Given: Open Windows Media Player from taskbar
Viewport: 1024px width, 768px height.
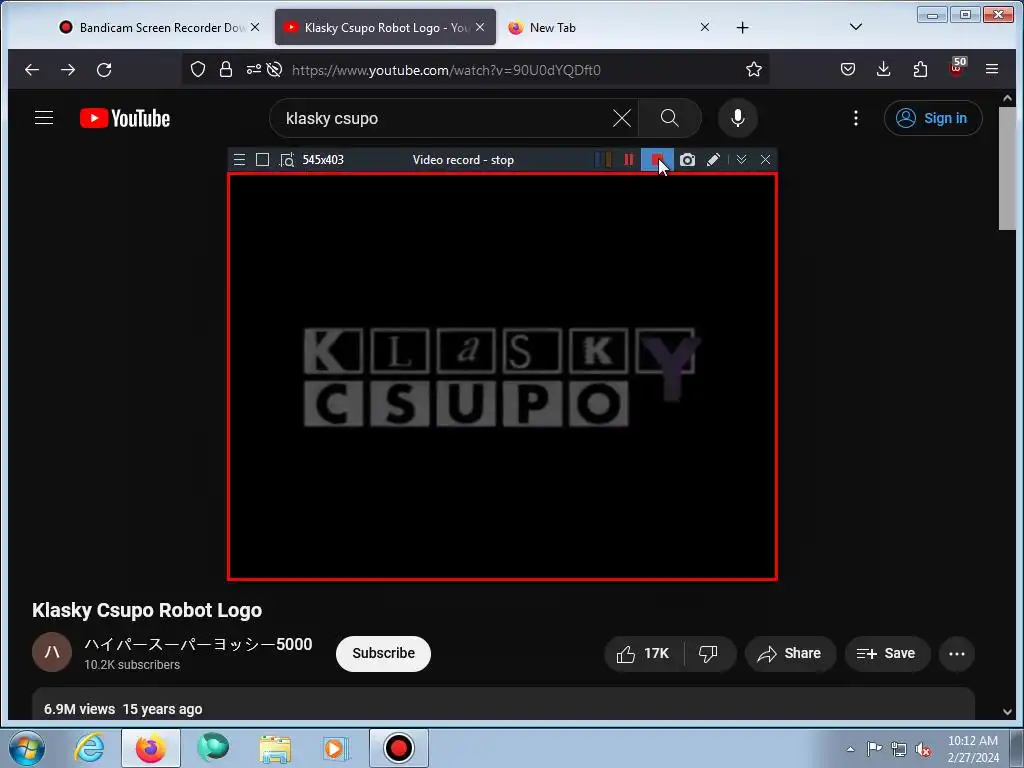Looking at the screenshot, I should pyautogui.click(x=336, y=748).
